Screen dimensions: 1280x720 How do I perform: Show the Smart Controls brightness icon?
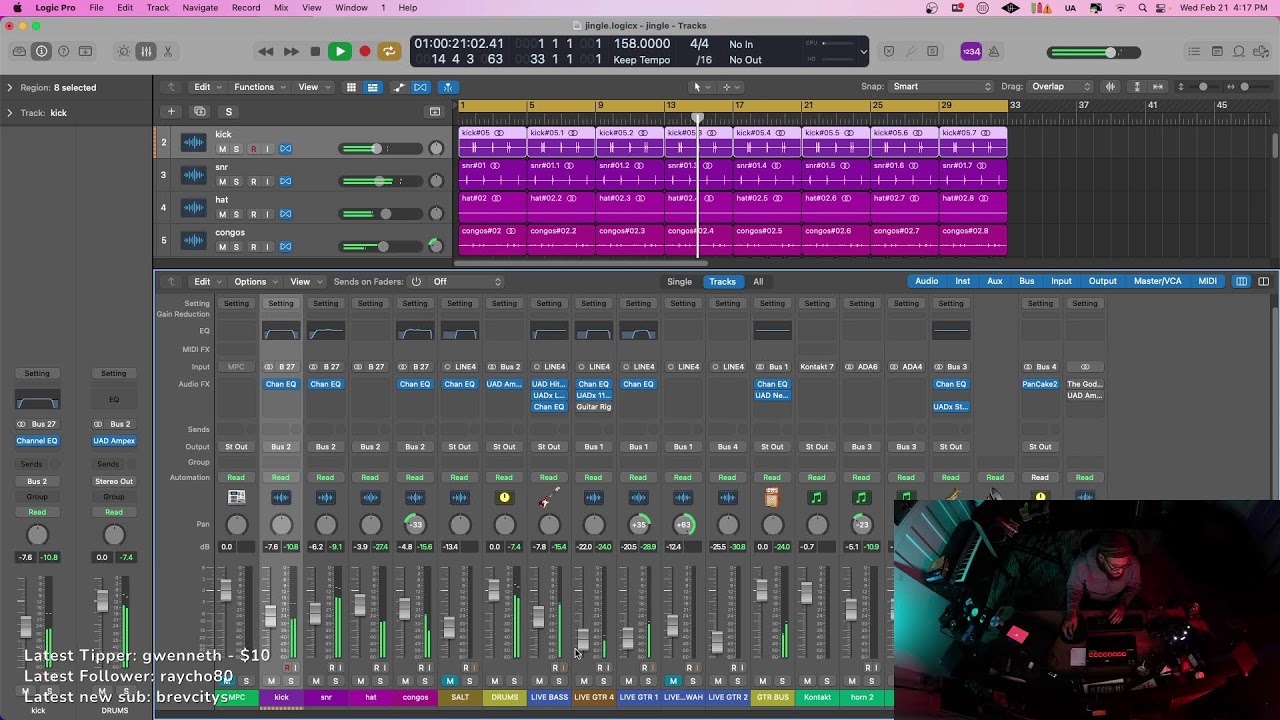(124, 51)
